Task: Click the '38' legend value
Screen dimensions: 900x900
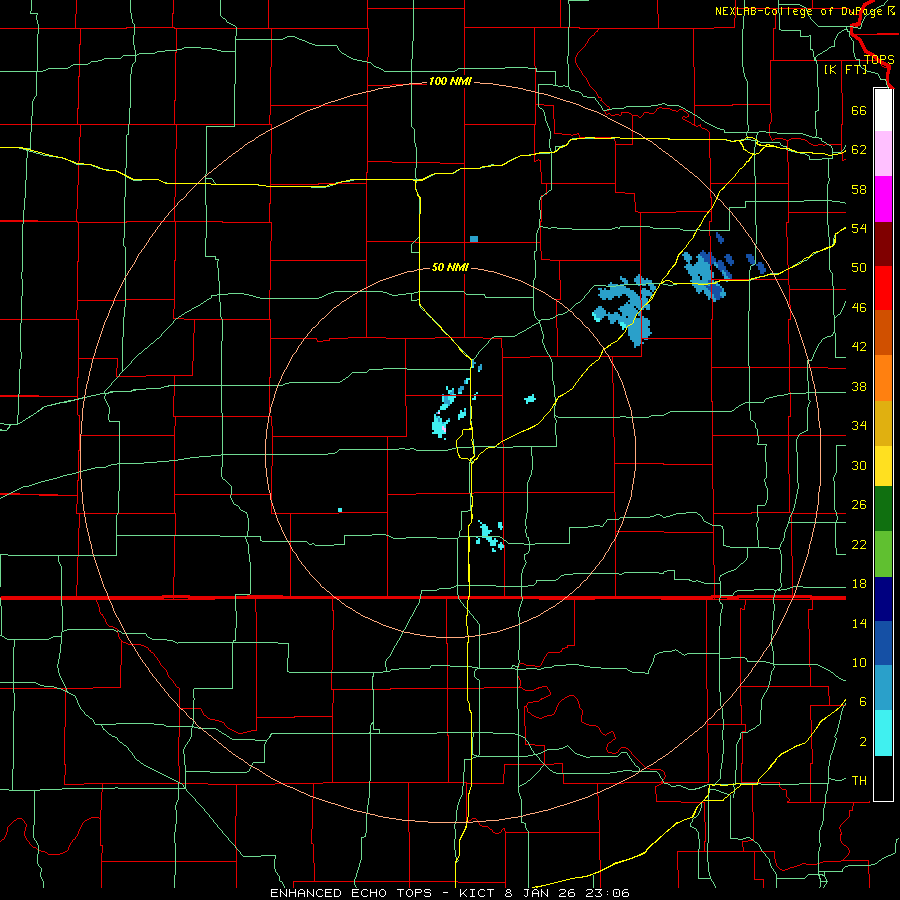Action: (859, 386)
